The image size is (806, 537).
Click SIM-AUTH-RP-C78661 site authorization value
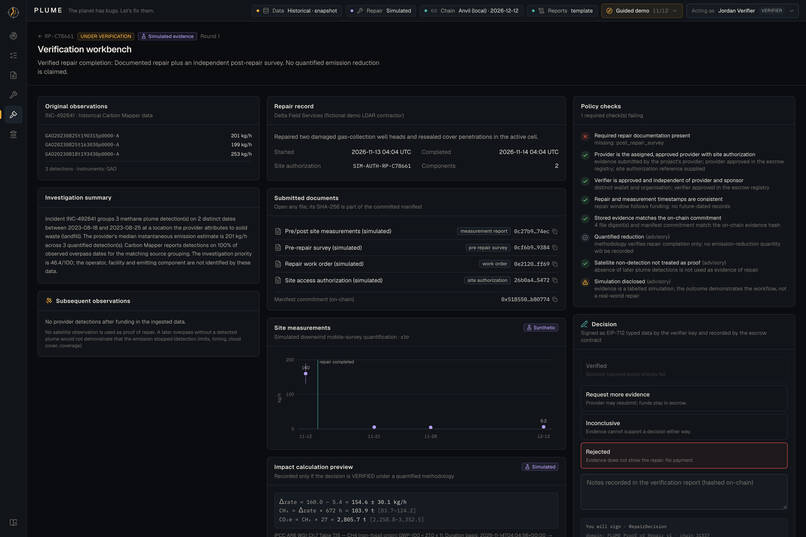tap(381, 166)
